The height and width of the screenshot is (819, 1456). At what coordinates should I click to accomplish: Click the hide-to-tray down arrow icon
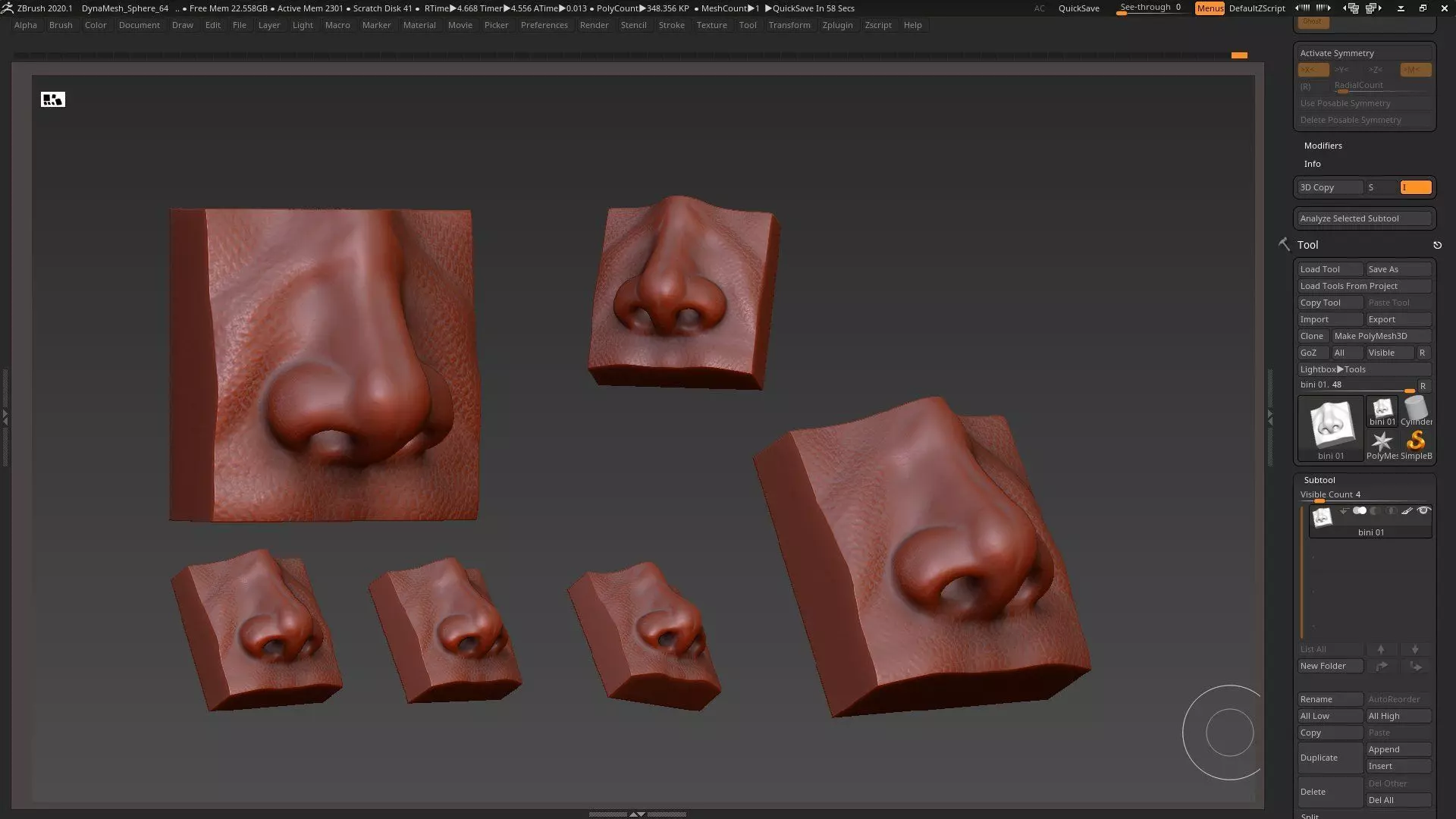1401,8
